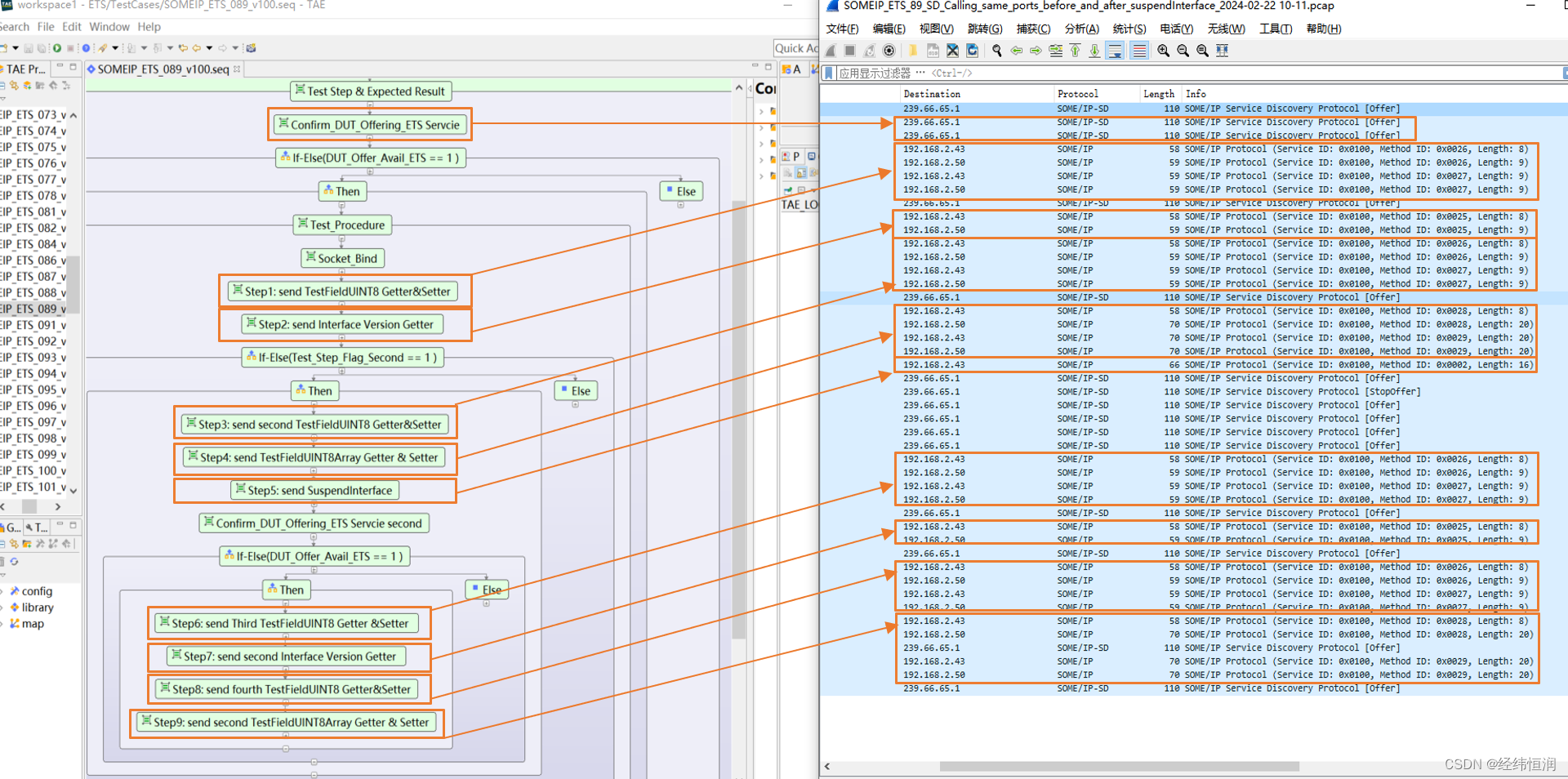Click Wireshark resize columns icon
The height and width of the screenshot is (779, 1568).
[x=1222, y=51]
